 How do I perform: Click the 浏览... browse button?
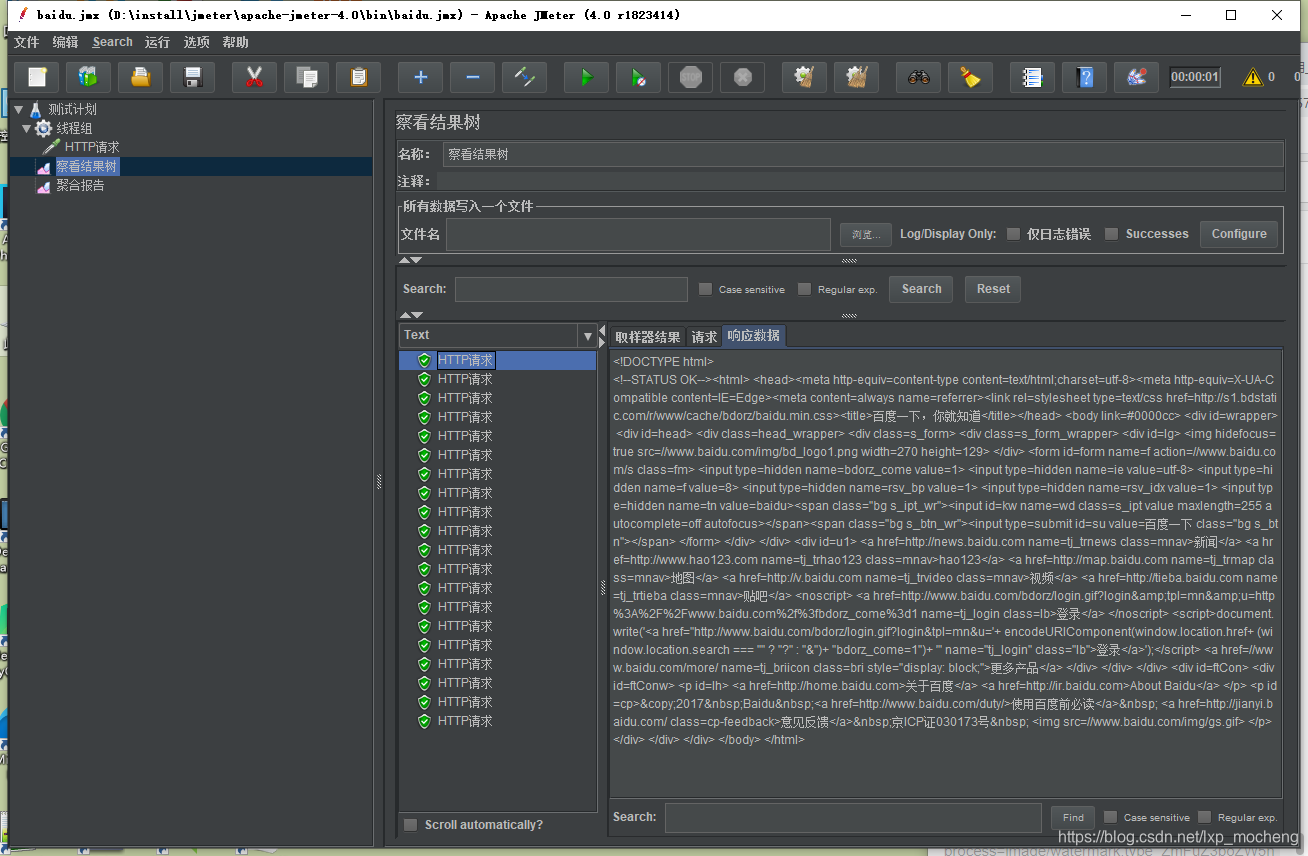[866, 234]
